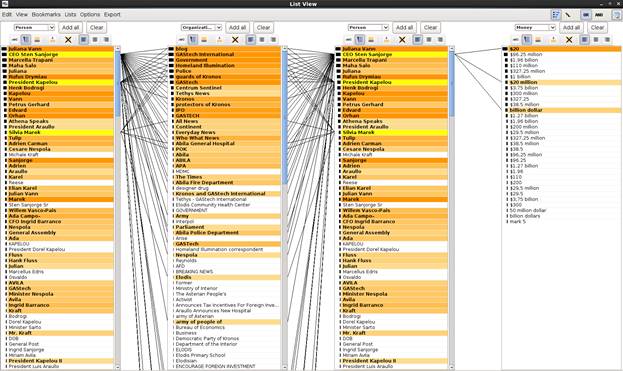
Task: Click Clear for Organization list
Action: (x=263, y=27)
